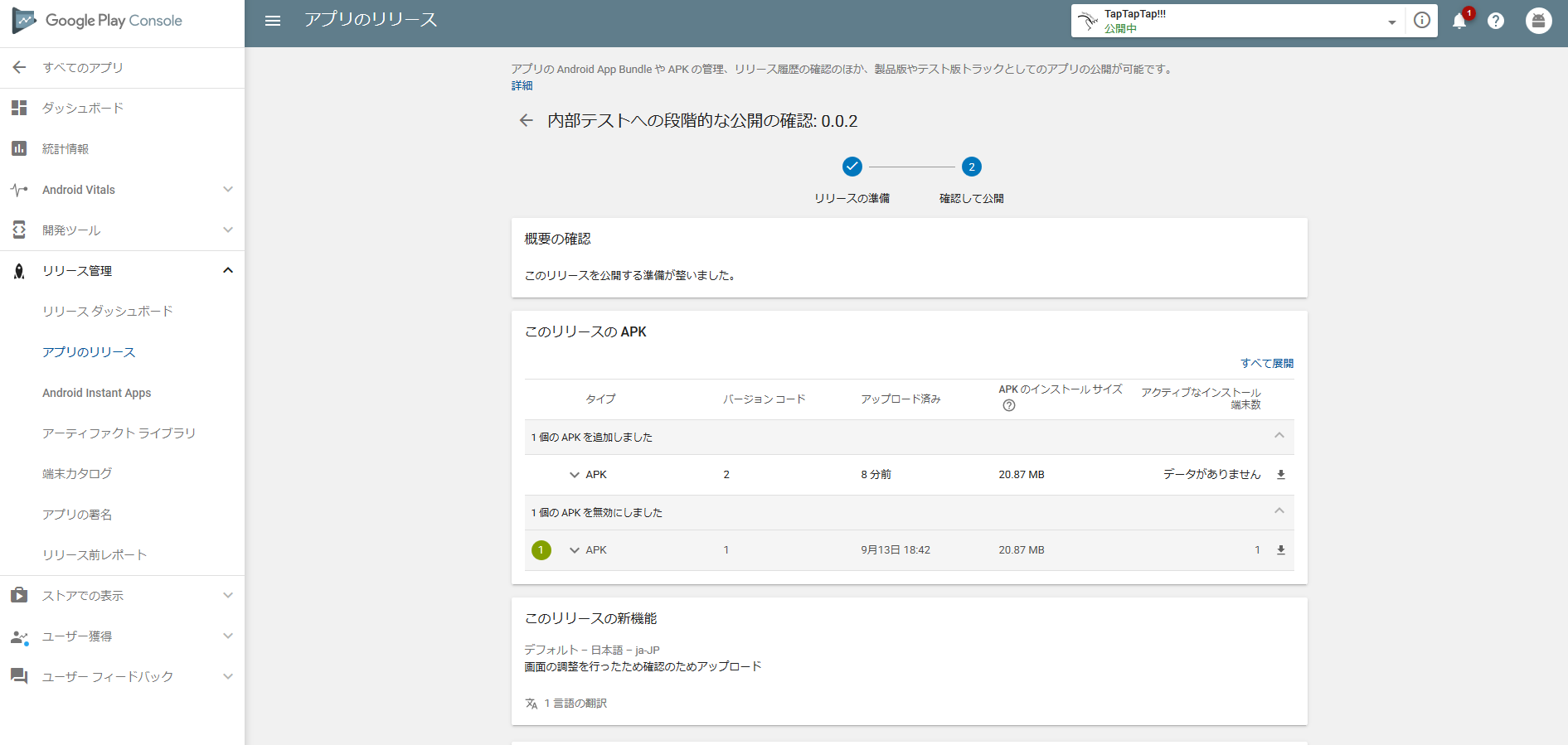Click the back arrow beside 内部テストへの段階的な公開の確認
This screenshot has height=745, width=1568.
click(526, 121)
